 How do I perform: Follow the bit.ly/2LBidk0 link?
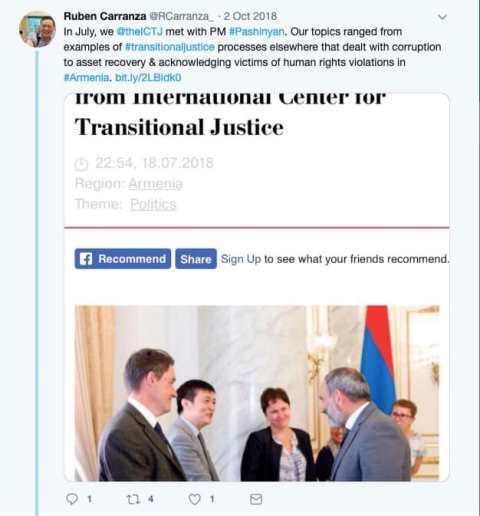148,78
